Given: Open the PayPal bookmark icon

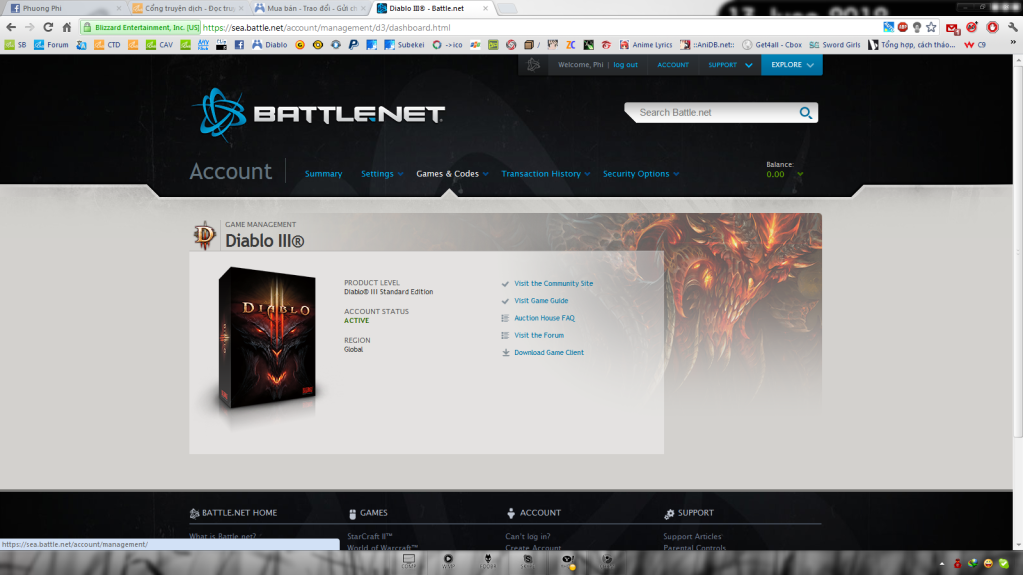Looking at the screenshot, I should (353, 45).
